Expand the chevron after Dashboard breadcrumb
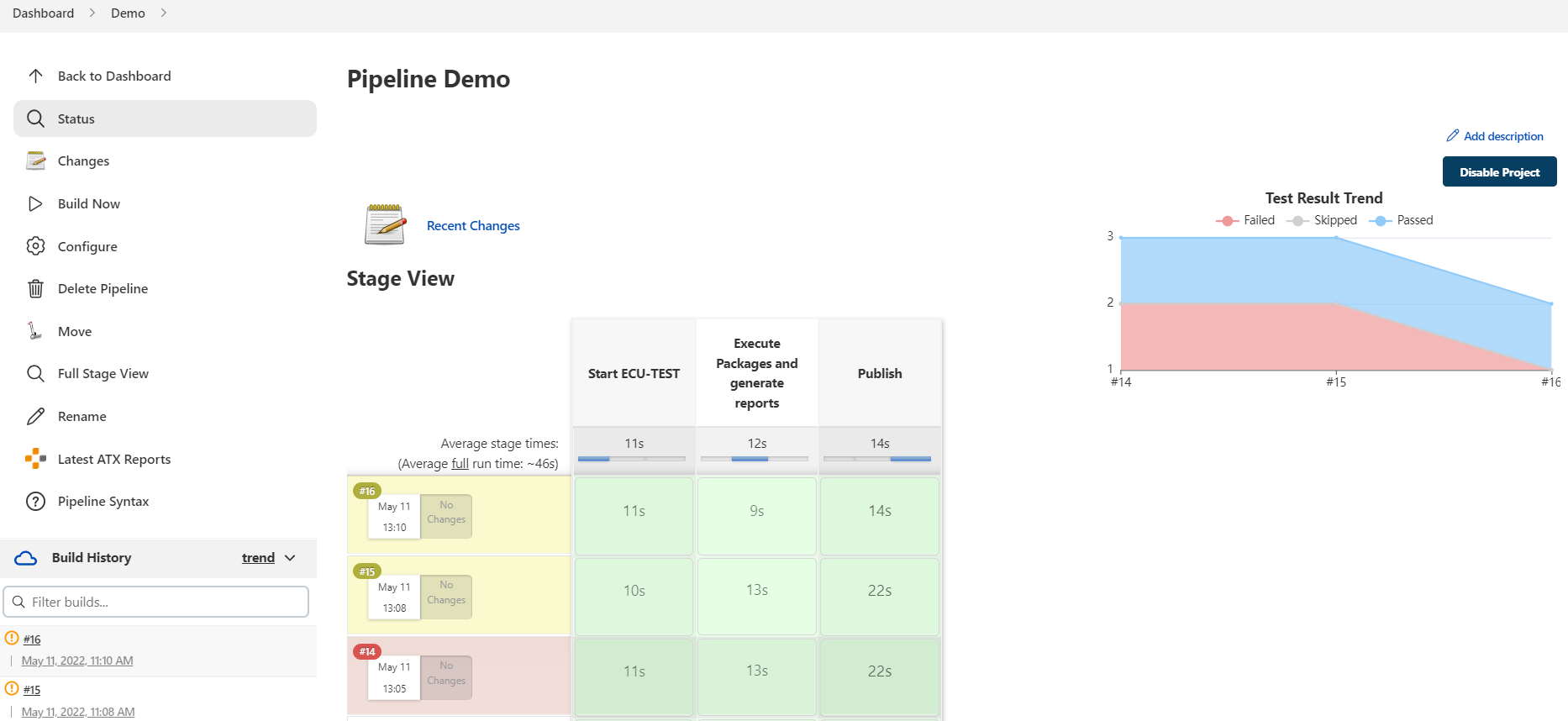The width and height of the screenshot is (1568, 721). tap(92, 13)
